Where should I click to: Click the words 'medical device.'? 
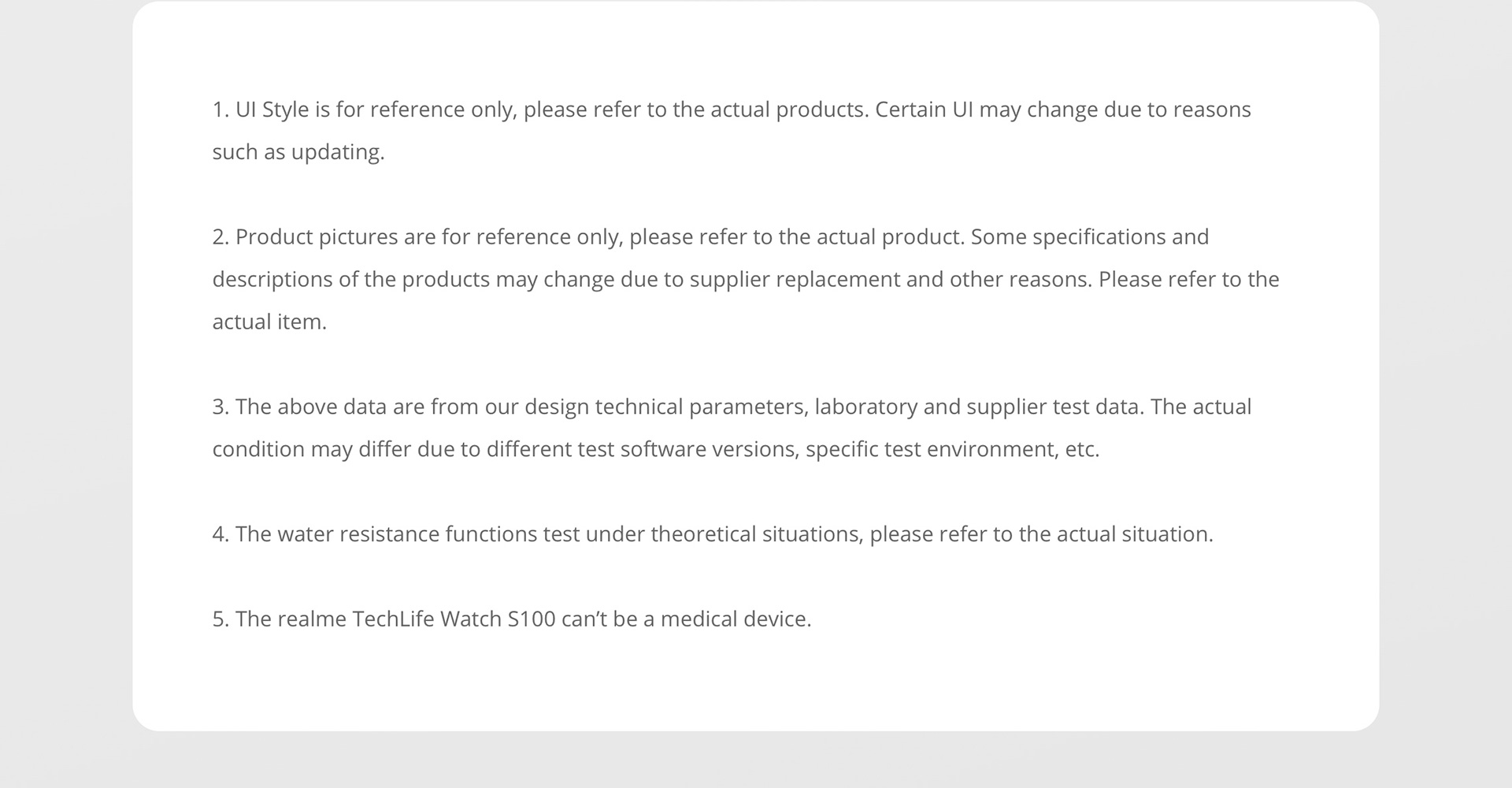[736, 620]
